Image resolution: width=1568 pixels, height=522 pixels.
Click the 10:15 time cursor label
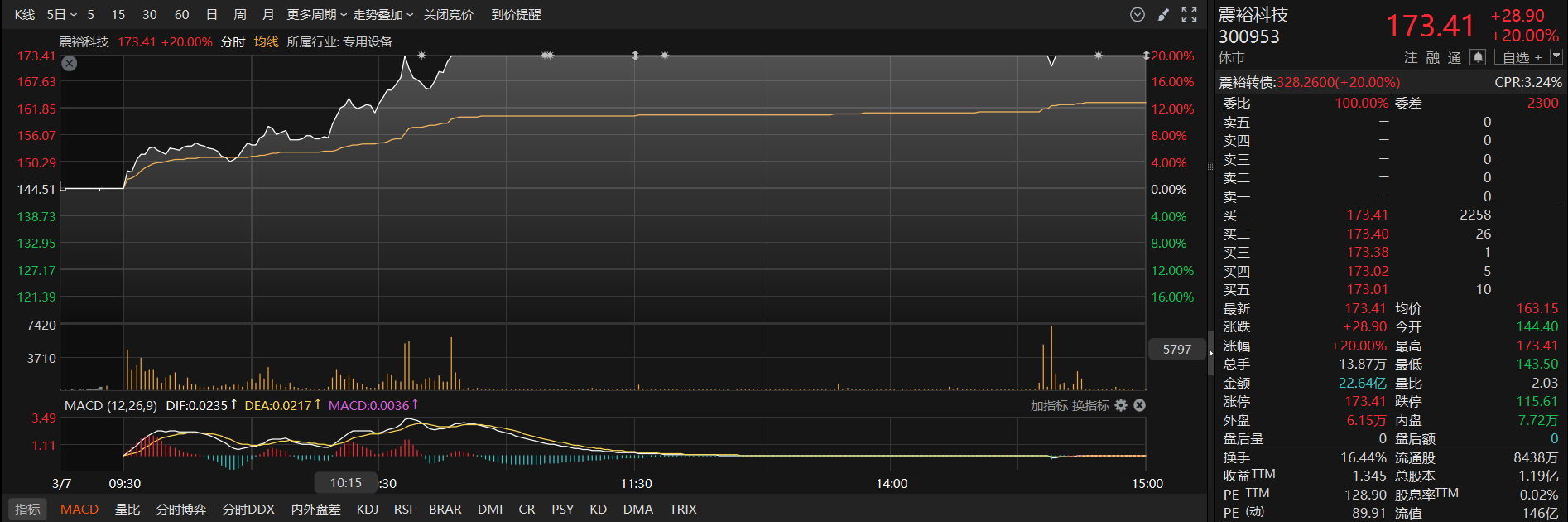click(x=346, y=482)
